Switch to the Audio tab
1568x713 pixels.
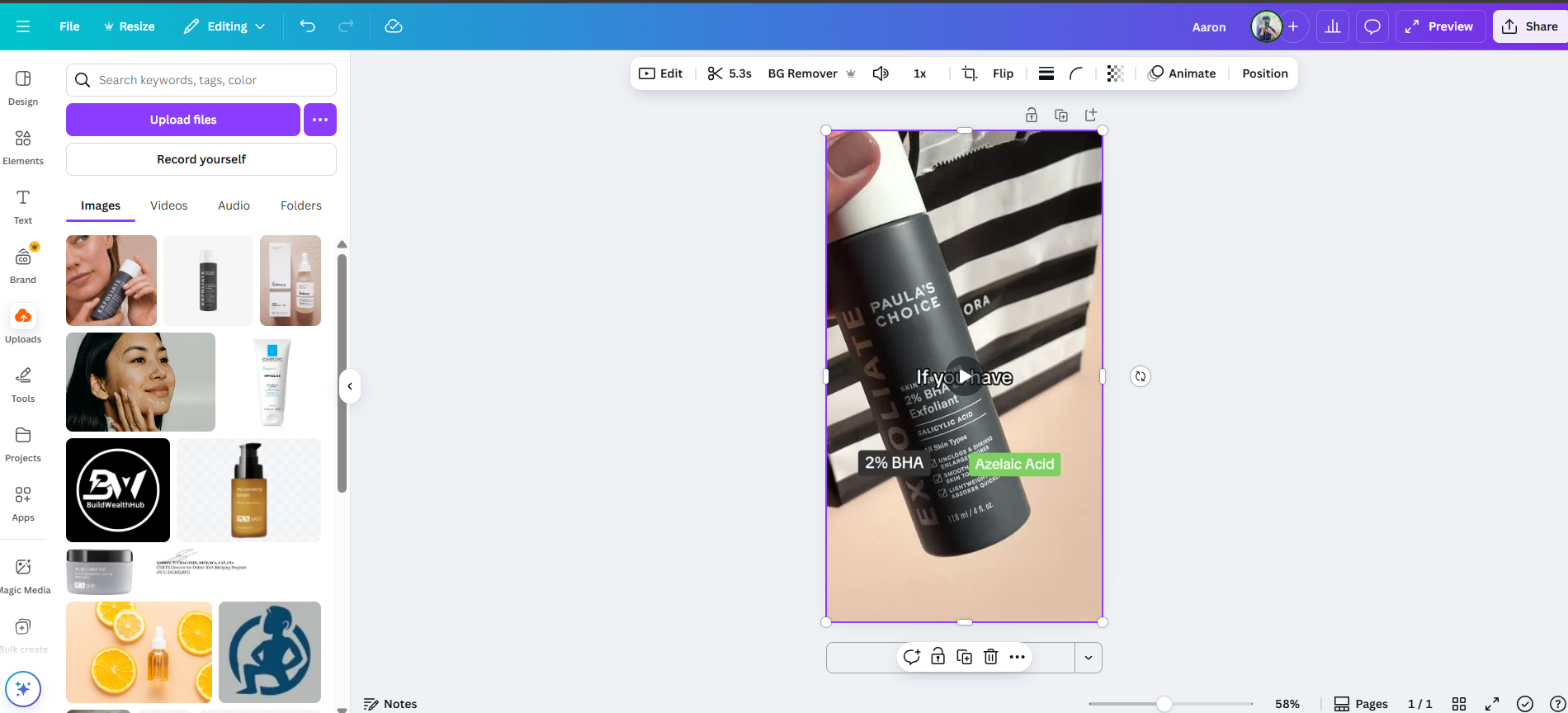pos(234,205)
